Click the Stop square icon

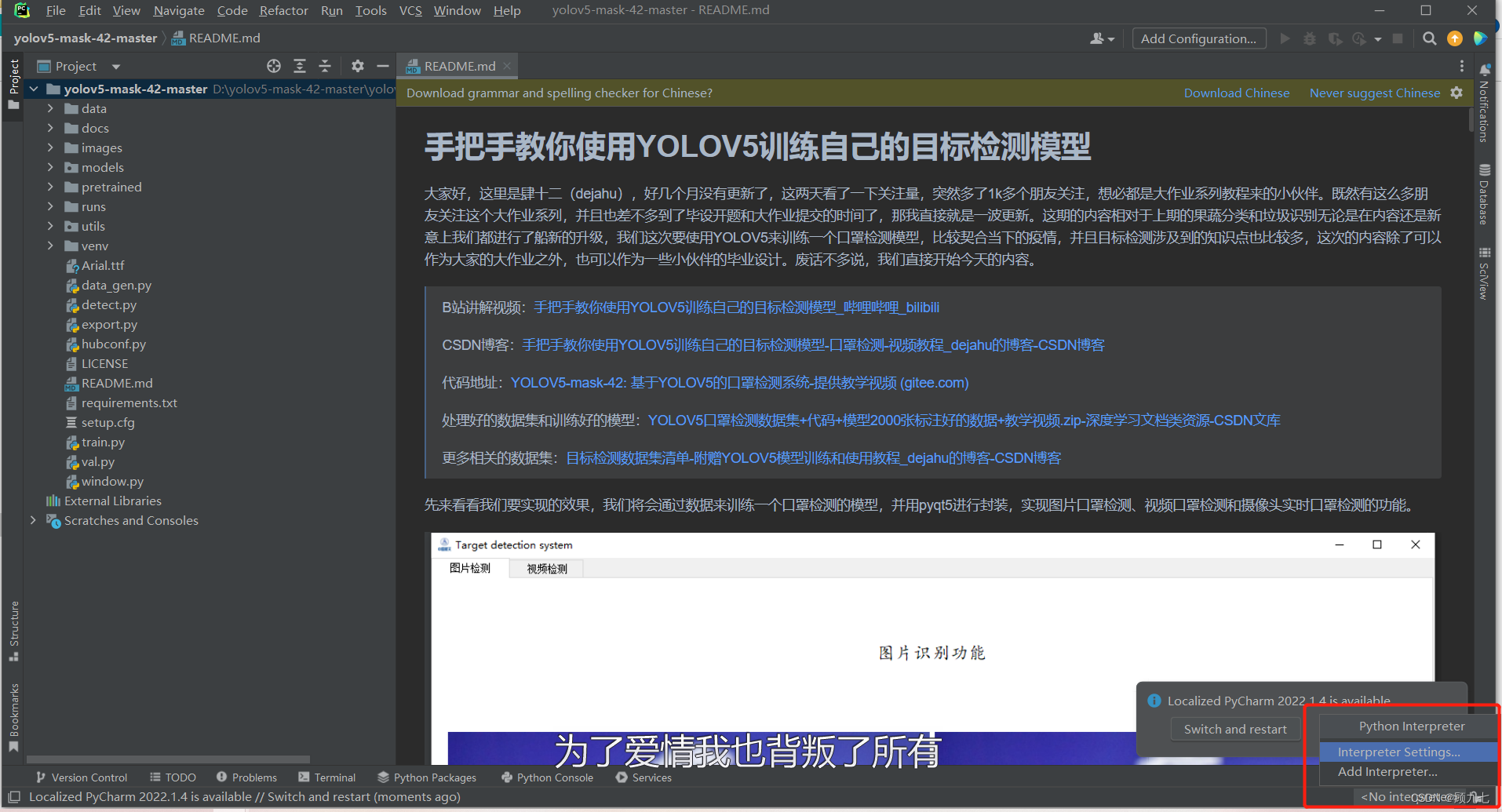click(1398, 38)
